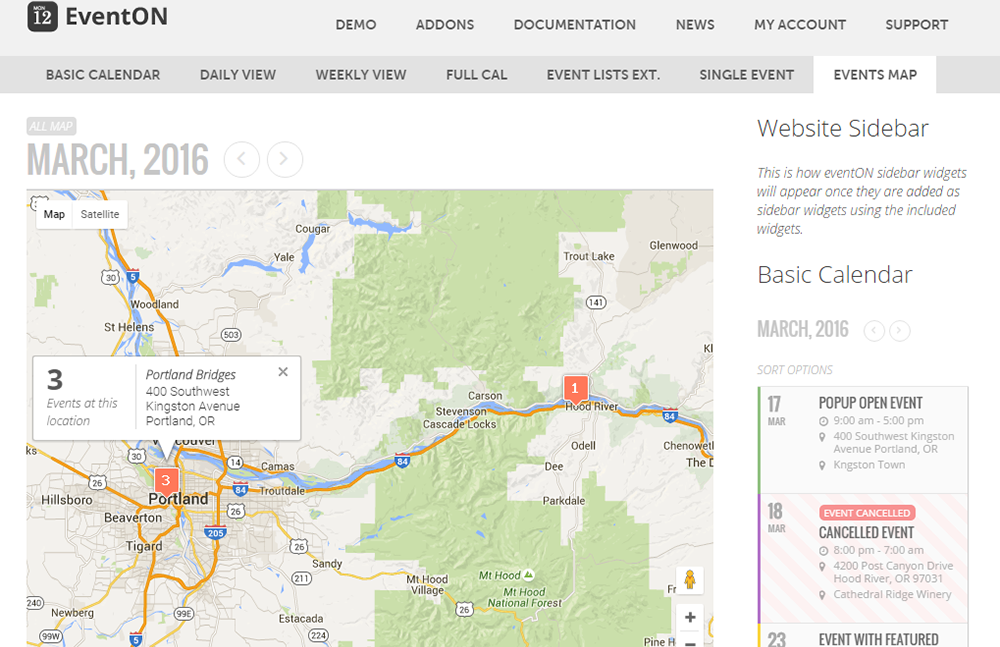The width and height of the screenshot is (1000, 647).
Task: Close the Portland Bridges info popup
Action: 283,371
